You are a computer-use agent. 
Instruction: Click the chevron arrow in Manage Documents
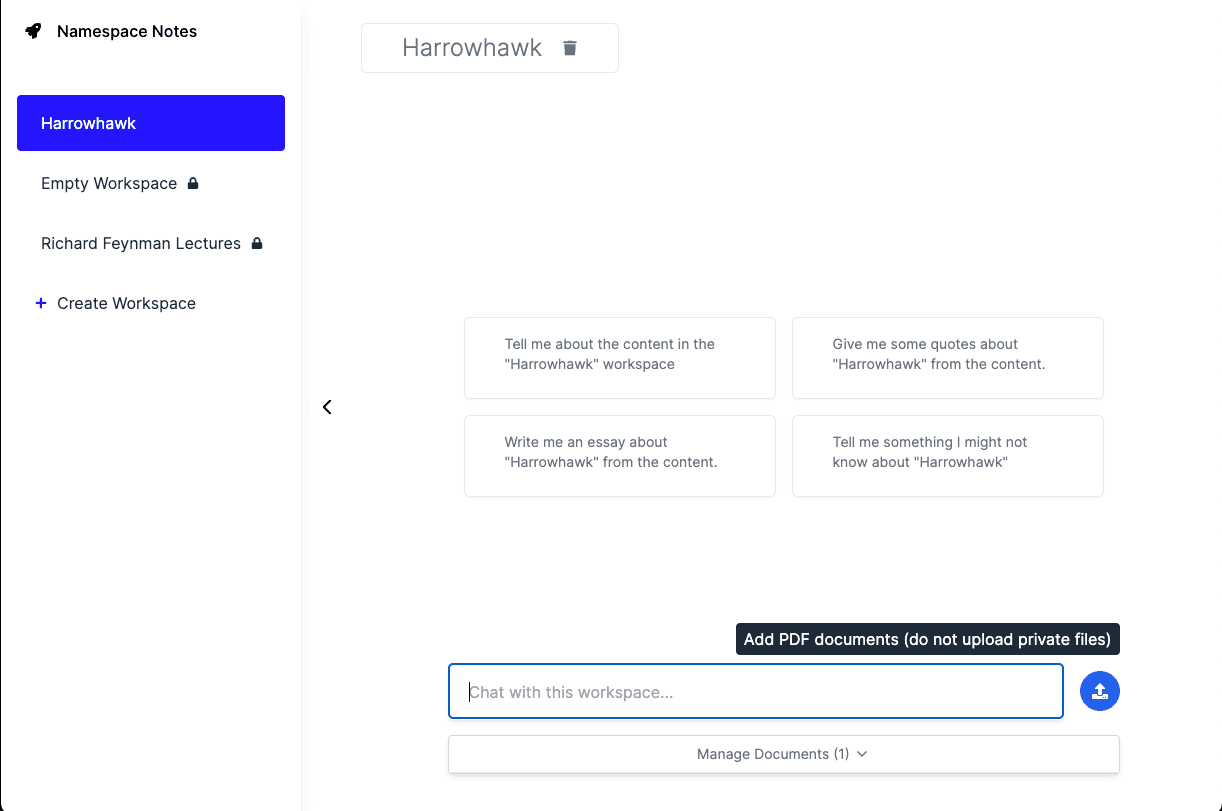coord(862,754)
